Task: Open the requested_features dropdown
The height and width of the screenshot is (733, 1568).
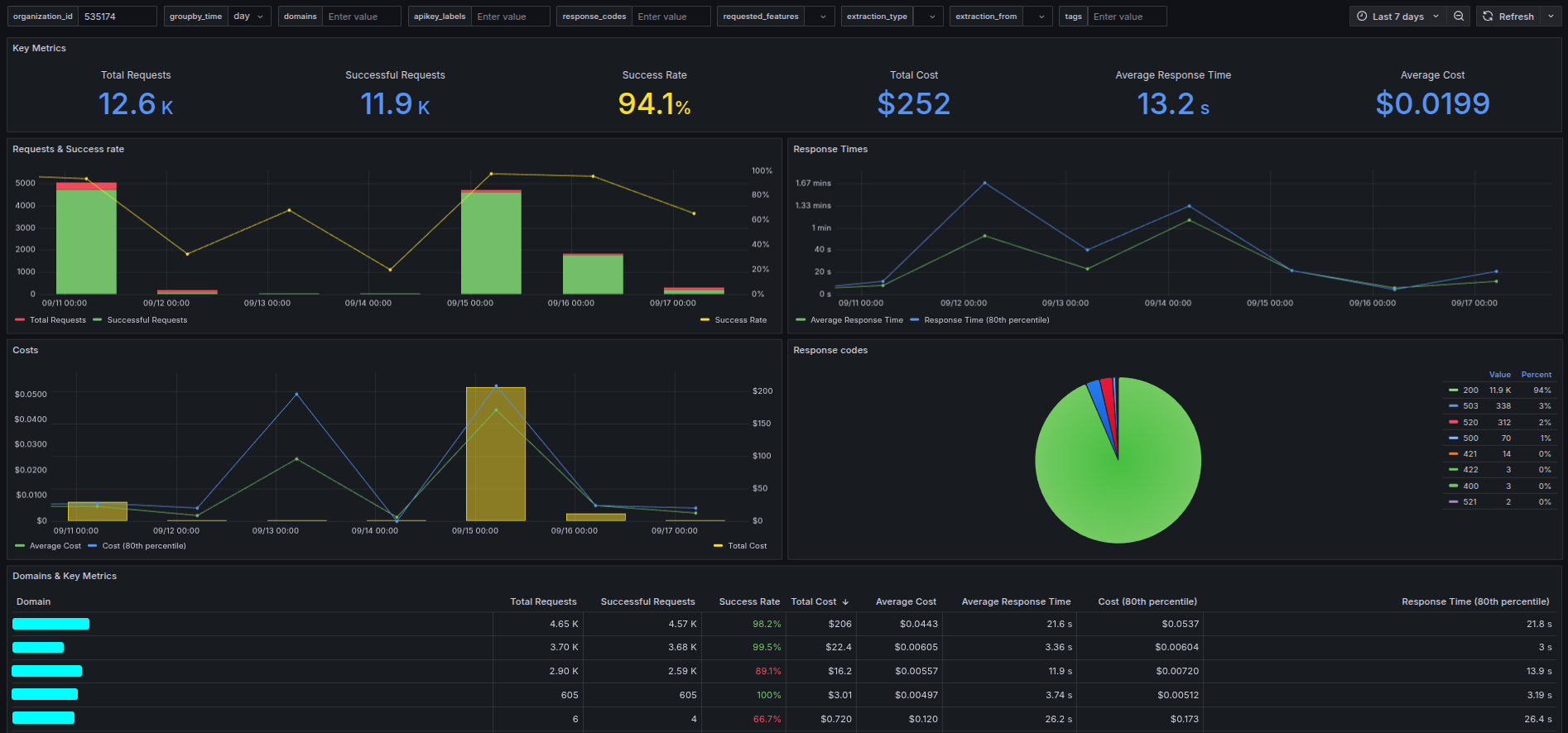Action: [821, 17]
